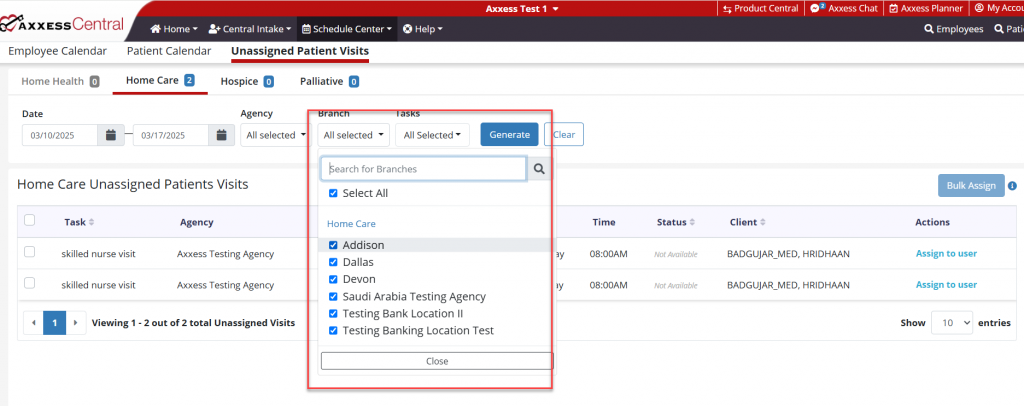The image size is (1024, 406).
Task: Switch to Patient Calendar tab
Action: [x=169, y=51]
